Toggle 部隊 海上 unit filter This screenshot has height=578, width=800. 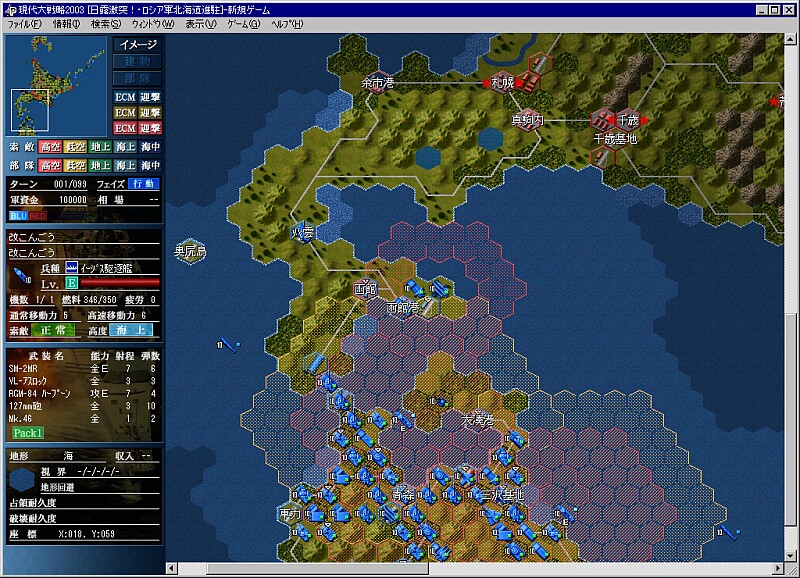tap(126, 165)
